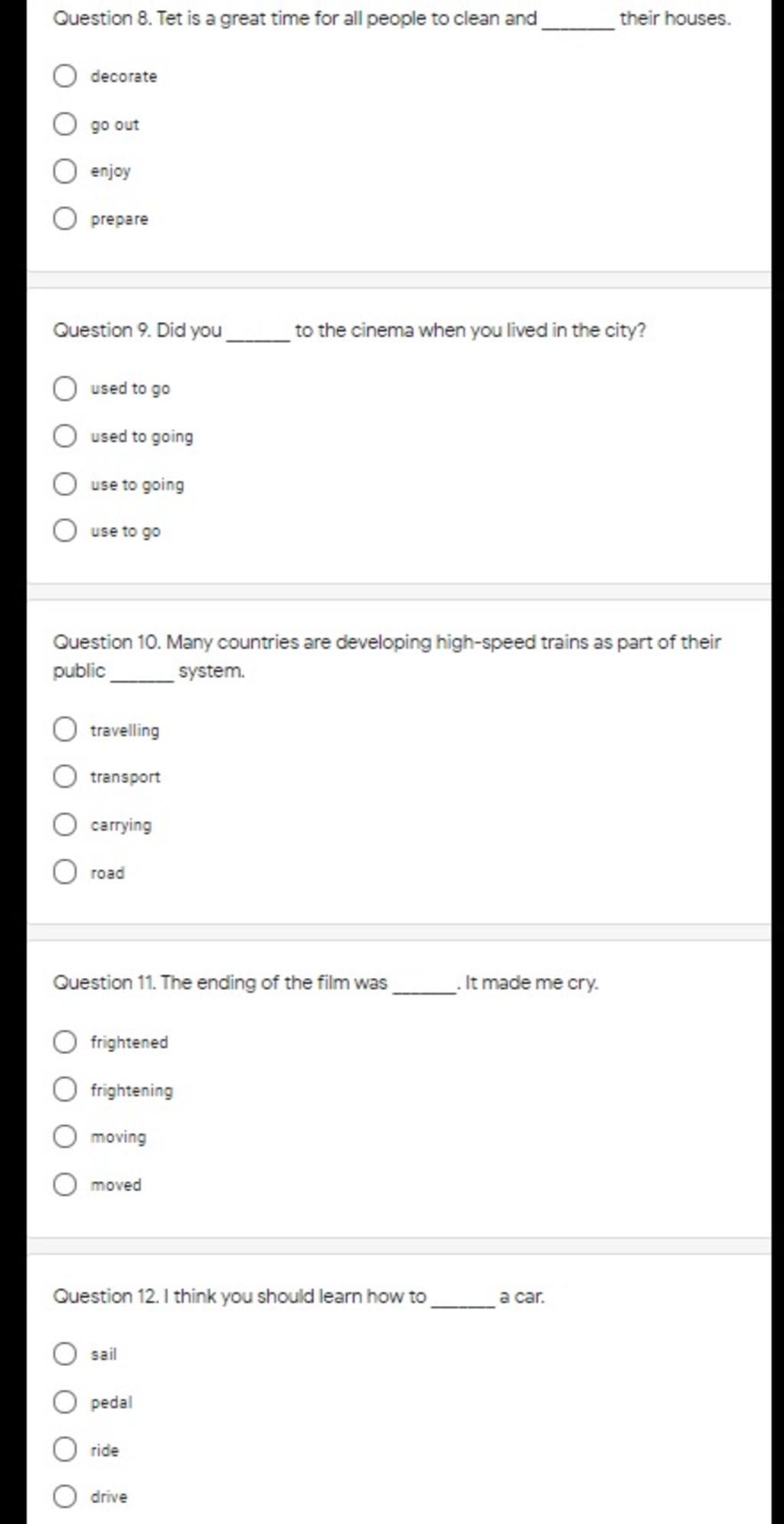Choose 'transport' radio option
The height and width of the screenshot is (1524, 784).
65,777
